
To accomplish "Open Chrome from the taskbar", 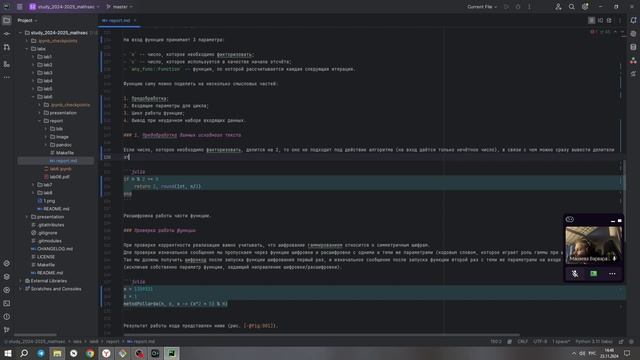I will (90, 353).
